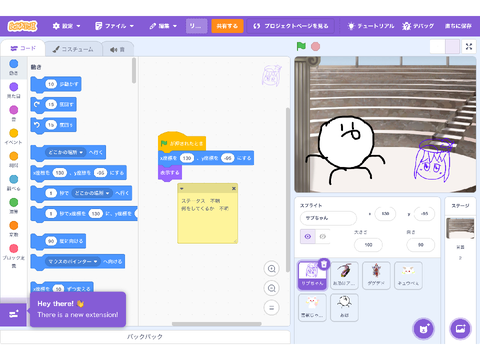Screen dimensions: 480x360
Task: Expand the mouse pointer dropdown in point towards block
Action: pos(95,262)
